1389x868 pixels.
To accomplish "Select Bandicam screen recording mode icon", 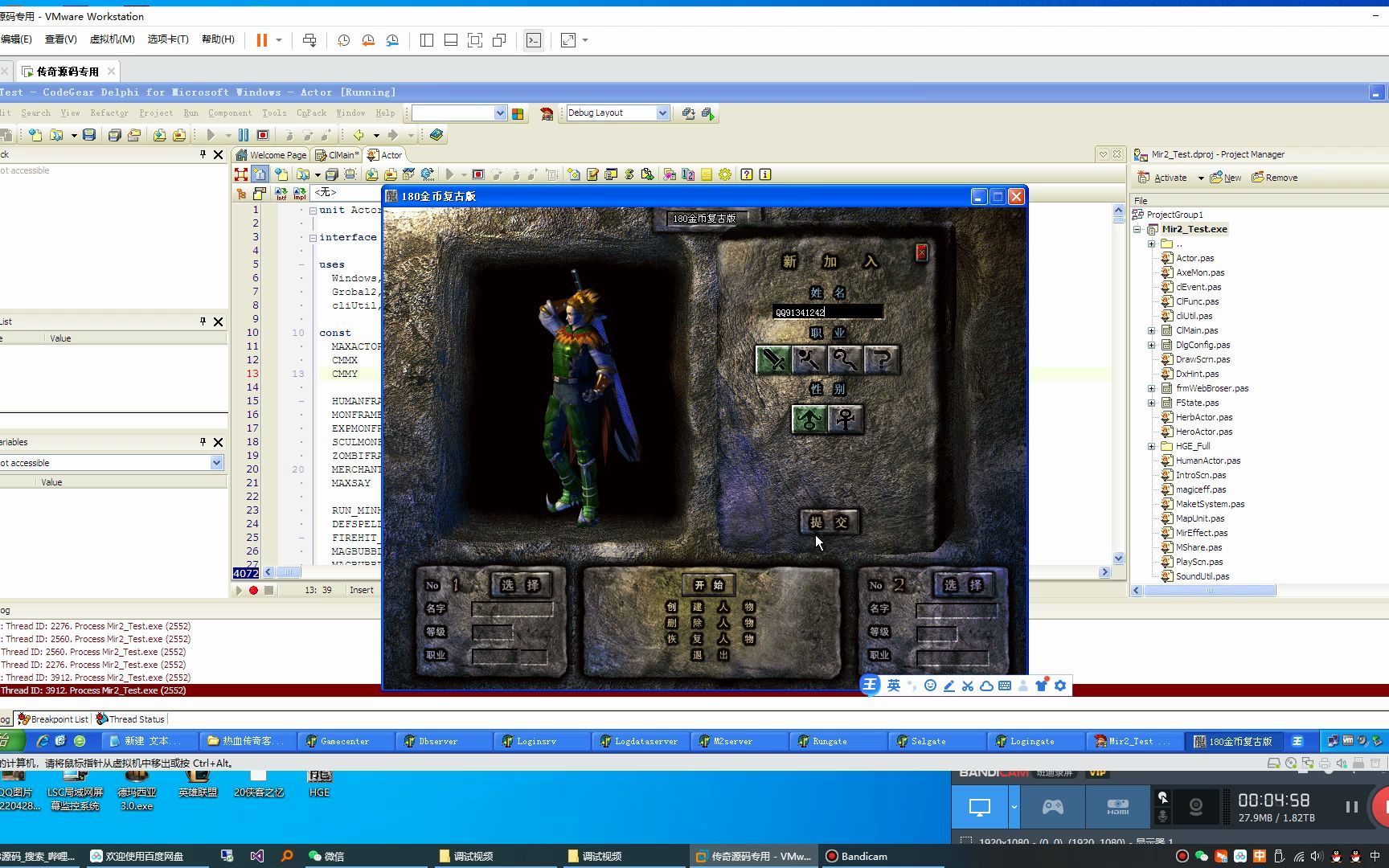I will pyautogui.click(x=979, y=807).
